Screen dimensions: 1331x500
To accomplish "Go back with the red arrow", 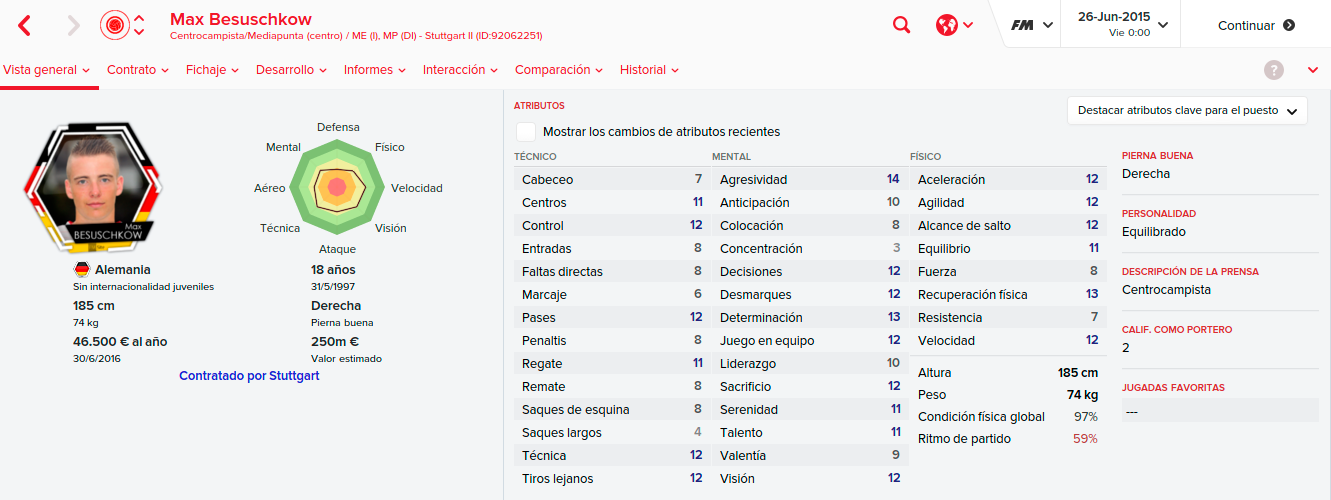I will (x=25, y=25).
